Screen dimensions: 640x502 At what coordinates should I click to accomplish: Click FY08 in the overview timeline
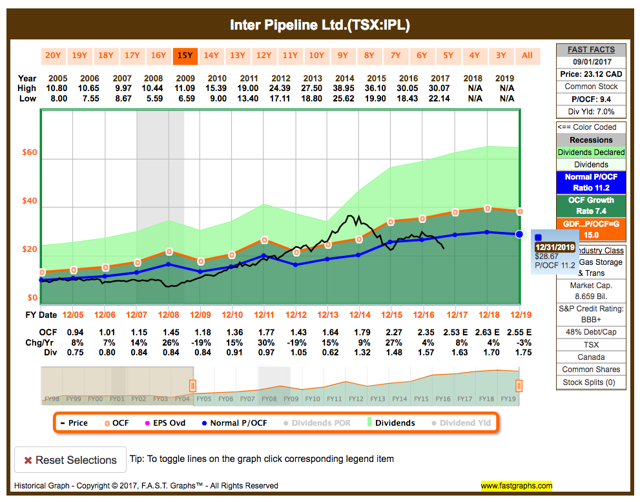[269, 399]
